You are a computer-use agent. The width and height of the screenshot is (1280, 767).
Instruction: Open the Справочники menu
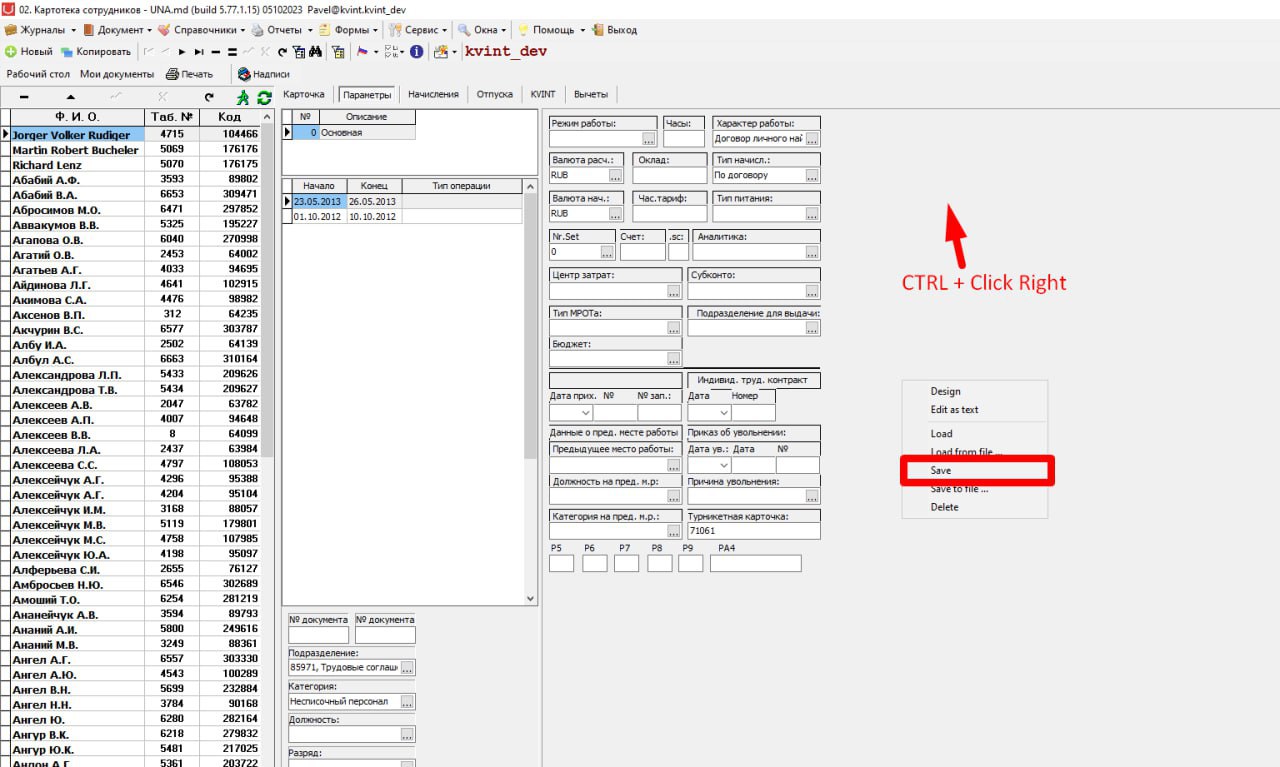(204, 30)
